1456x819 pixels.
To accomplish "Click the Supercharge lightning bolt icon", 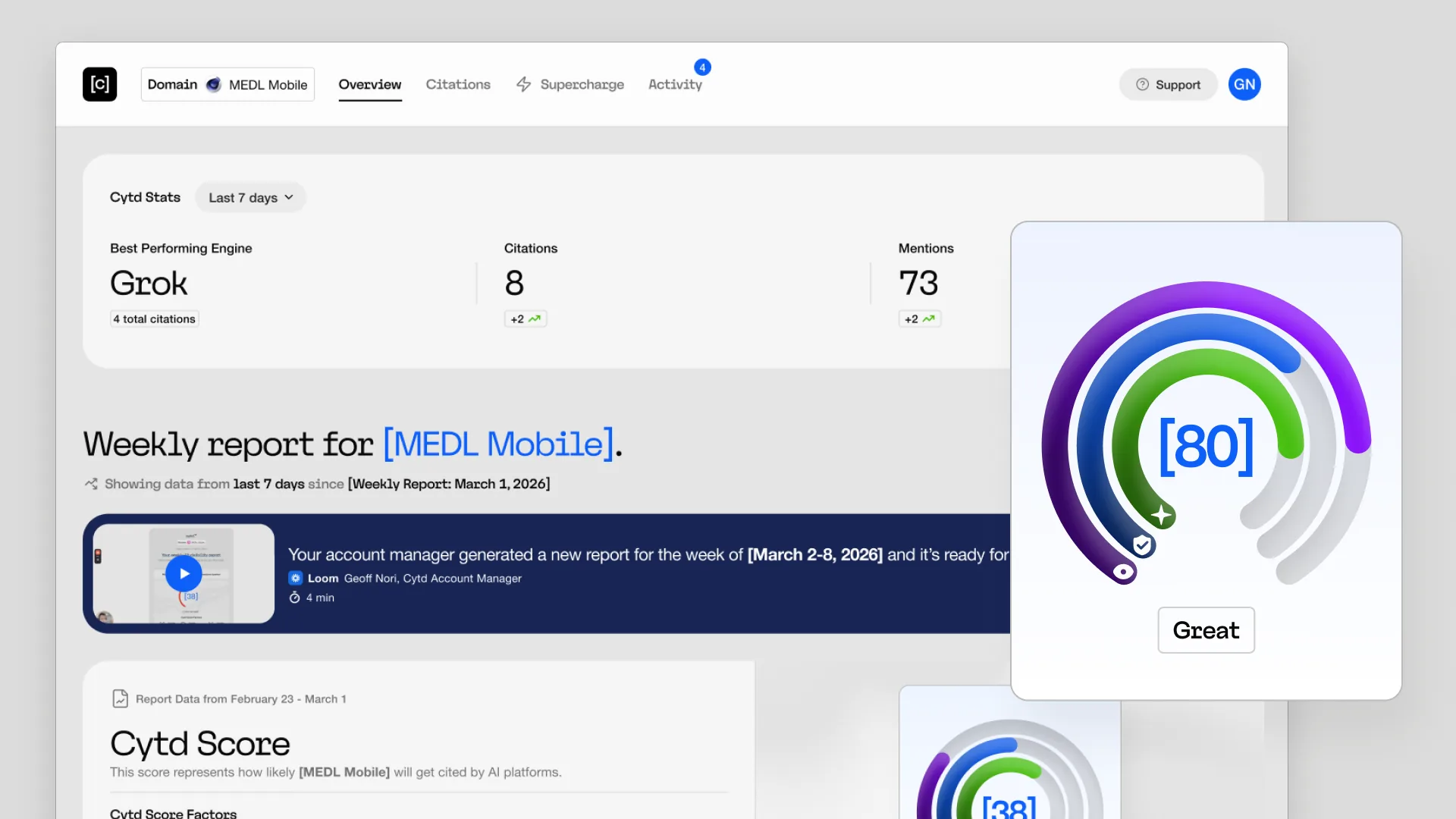I will click(x=523, y=84).
